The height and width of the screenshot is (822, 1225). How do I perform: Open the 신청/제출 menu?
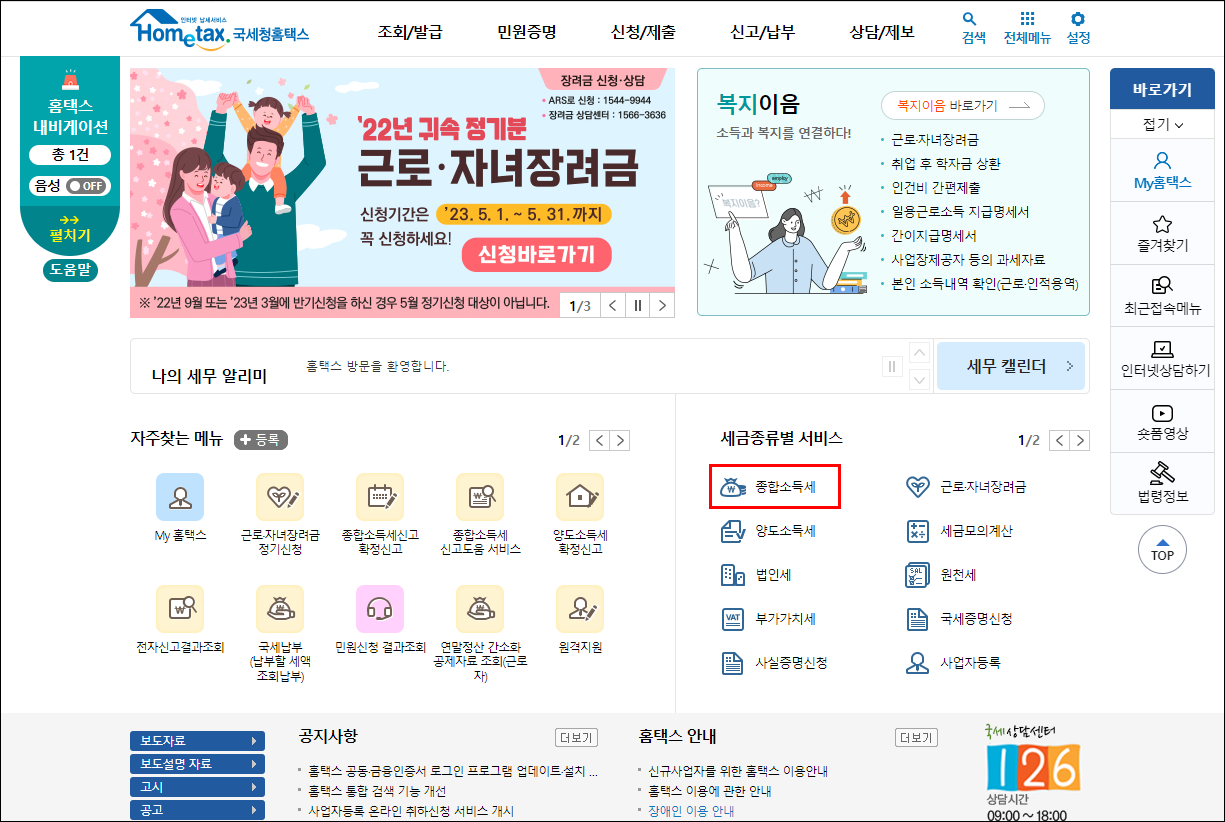[644, 32]
